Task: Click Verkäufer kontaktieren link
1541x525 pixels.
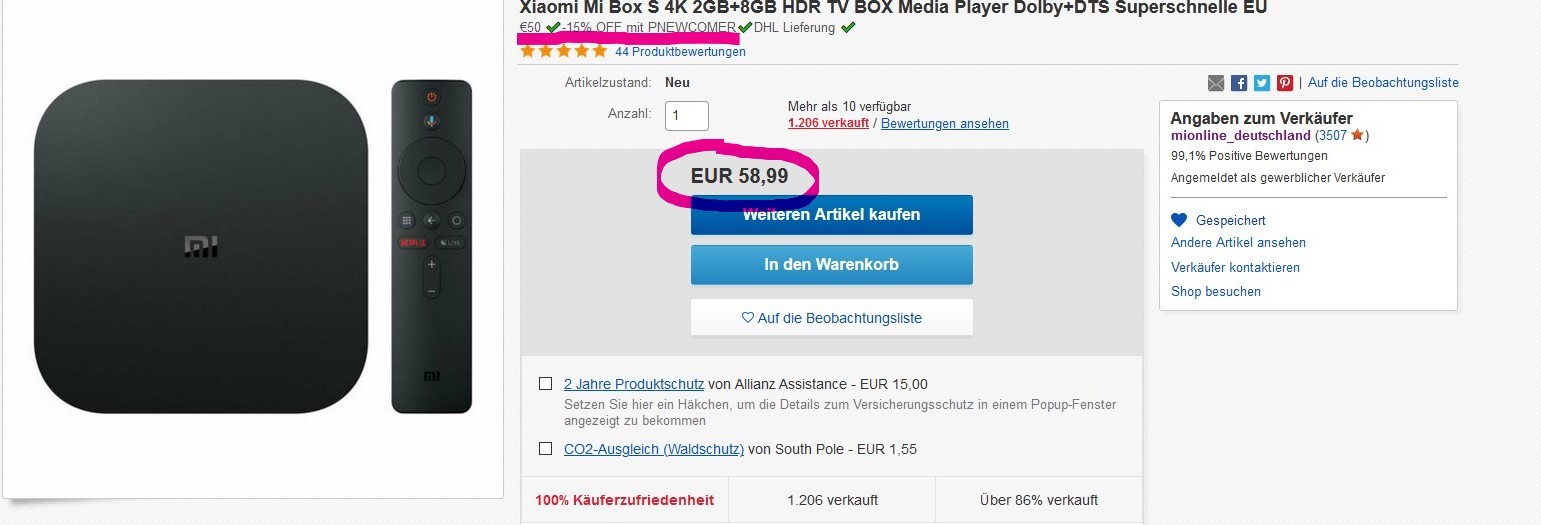Action: click(1235, 267)
